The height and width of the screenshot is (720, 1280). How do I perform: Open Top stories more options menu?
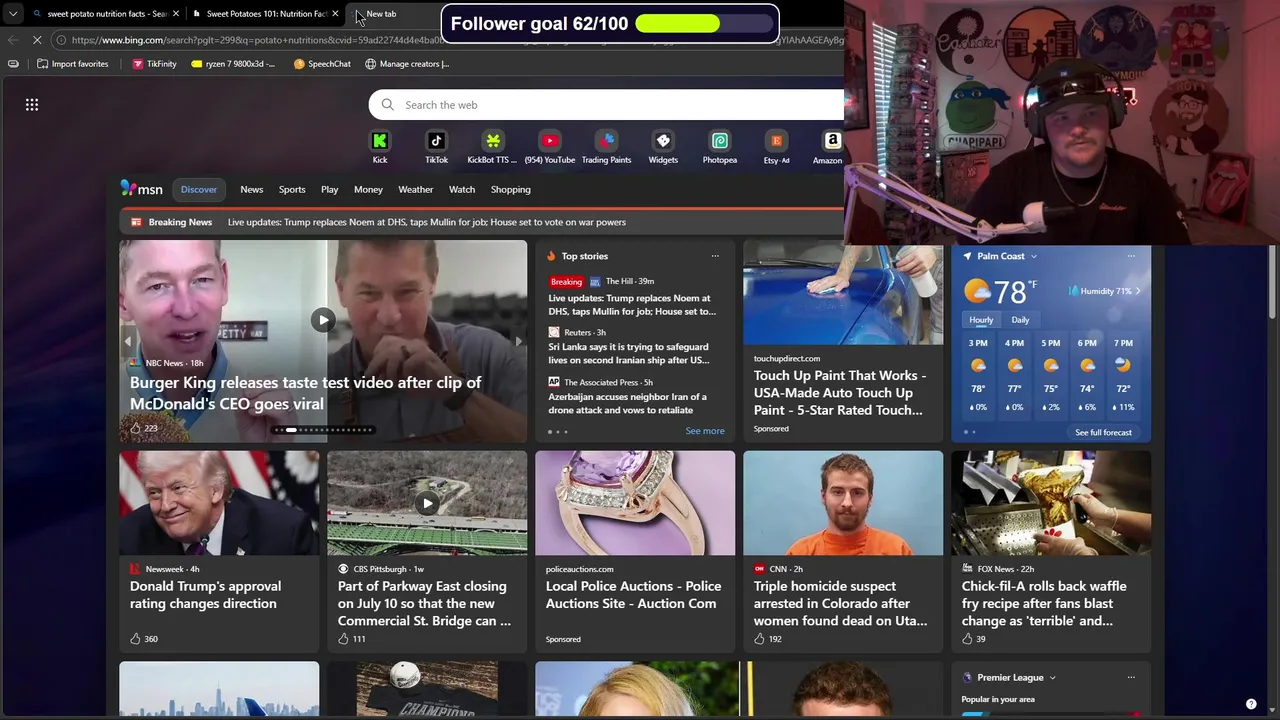(x=715, y=256)
